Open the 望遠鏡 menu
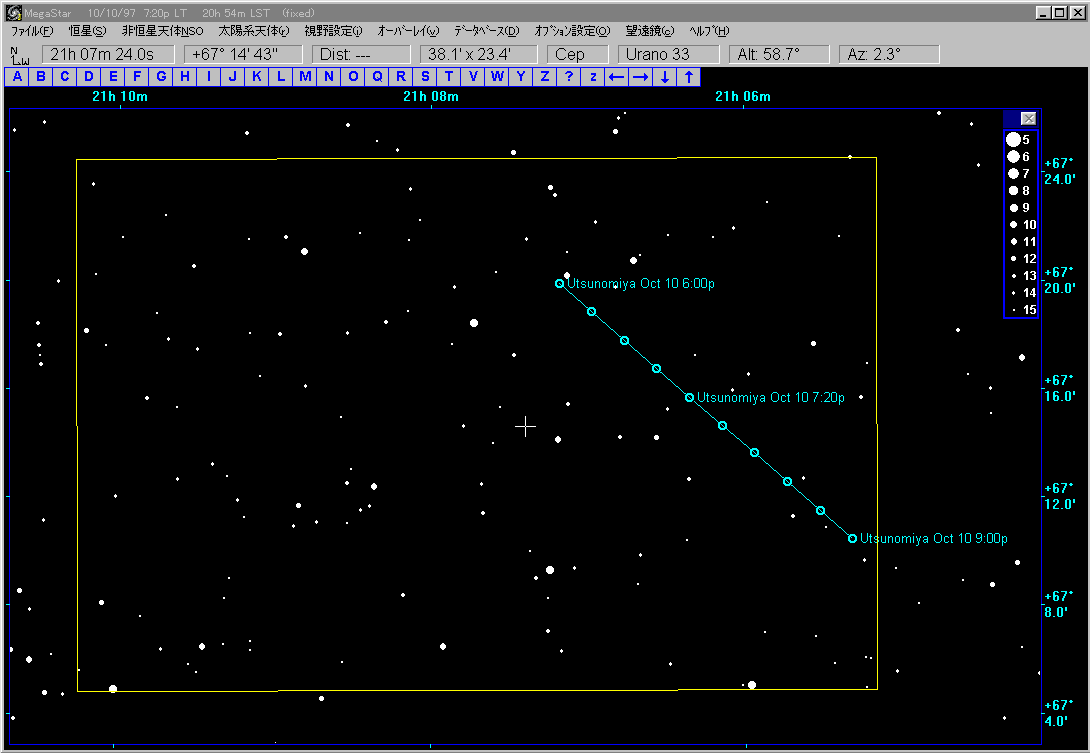1090x753 pixels. (x=650, y=31)
